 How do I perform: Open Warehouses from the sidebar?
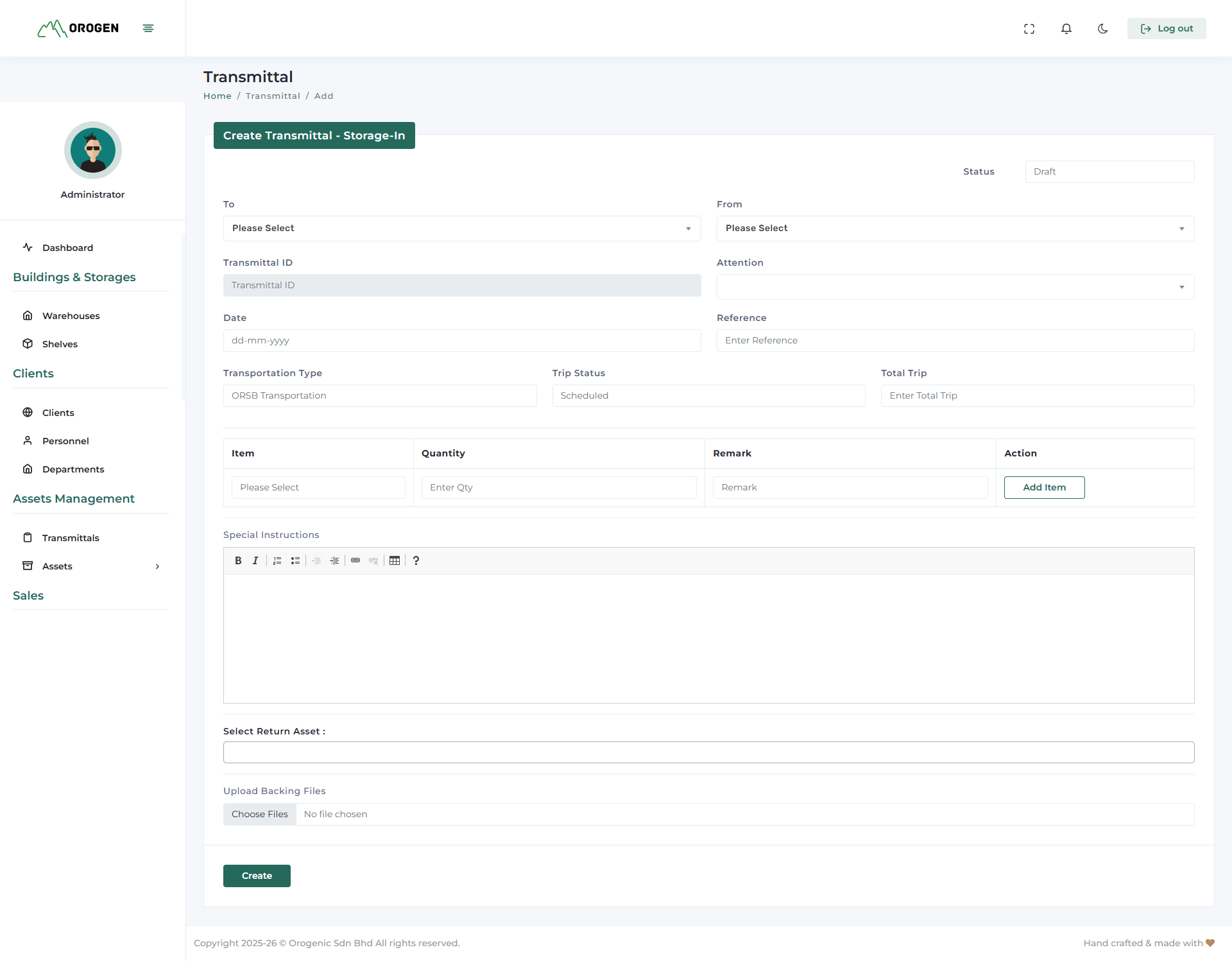71,316
